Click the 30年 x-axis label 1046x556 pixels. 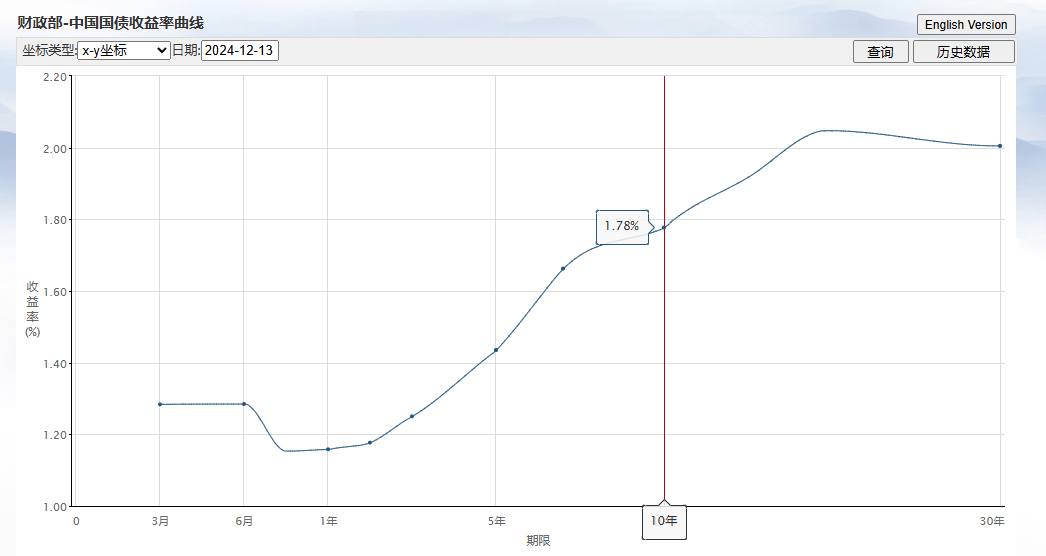pos(992,521)
